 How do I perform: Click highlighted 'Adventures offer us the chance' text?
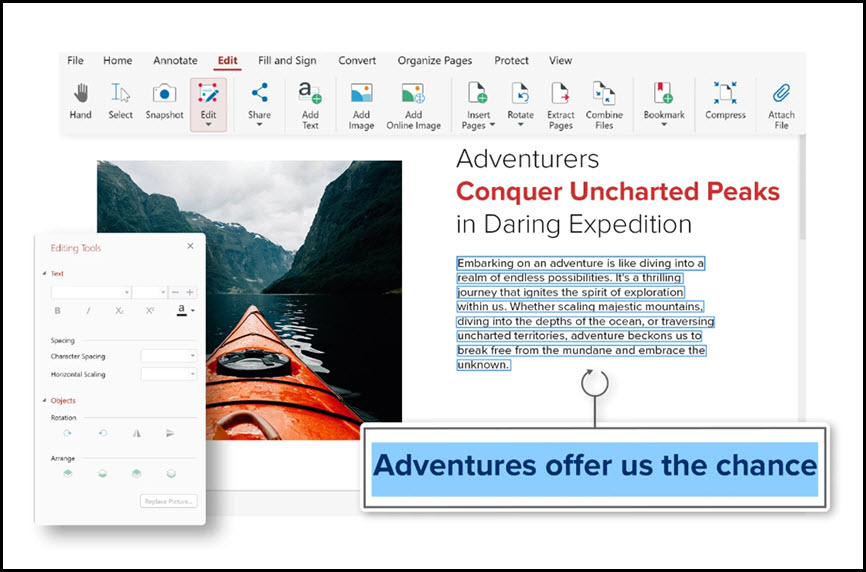595,466
